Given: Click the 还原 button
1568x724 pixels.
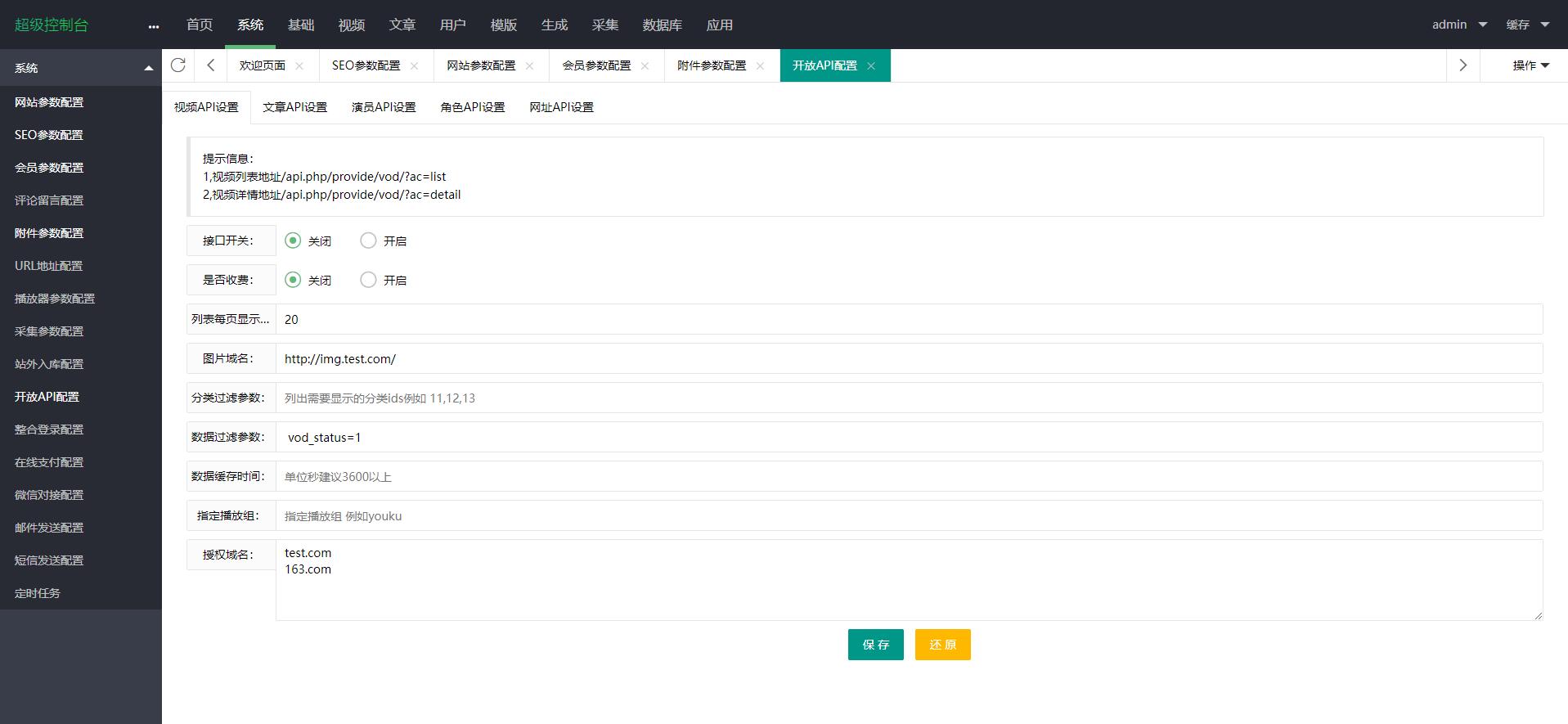Looking at the screenshot, I should coord(942,645).
